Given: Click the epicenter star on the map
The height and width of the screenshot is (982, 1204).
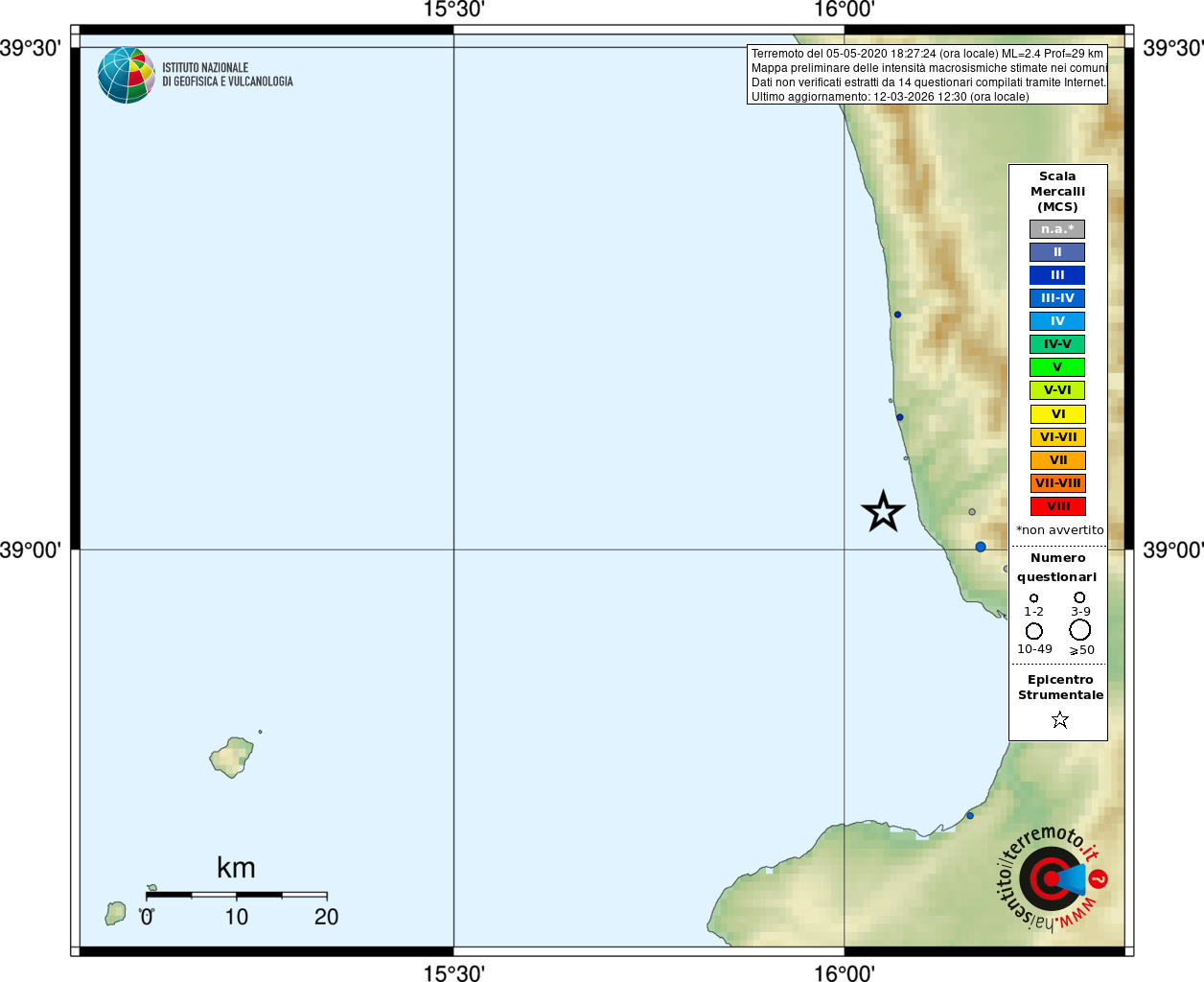Looking at the screenshot, I should point(883,511).
